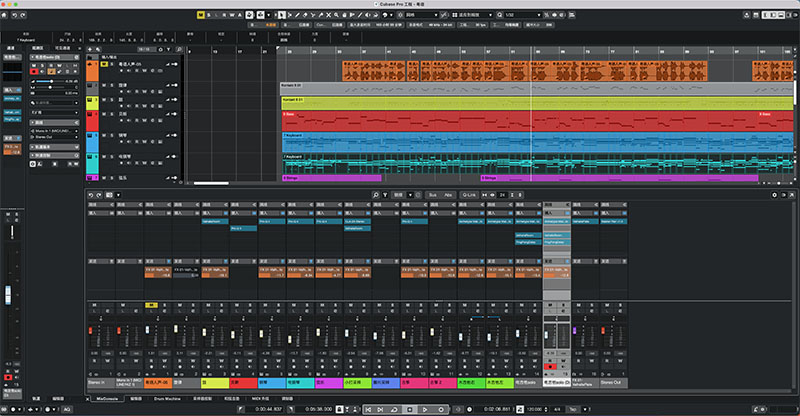The height and width of the screenshot is (416, 800).
Task: Click the left zone channel fader handle
Action: pyautogui.click(x=8, y=295)
